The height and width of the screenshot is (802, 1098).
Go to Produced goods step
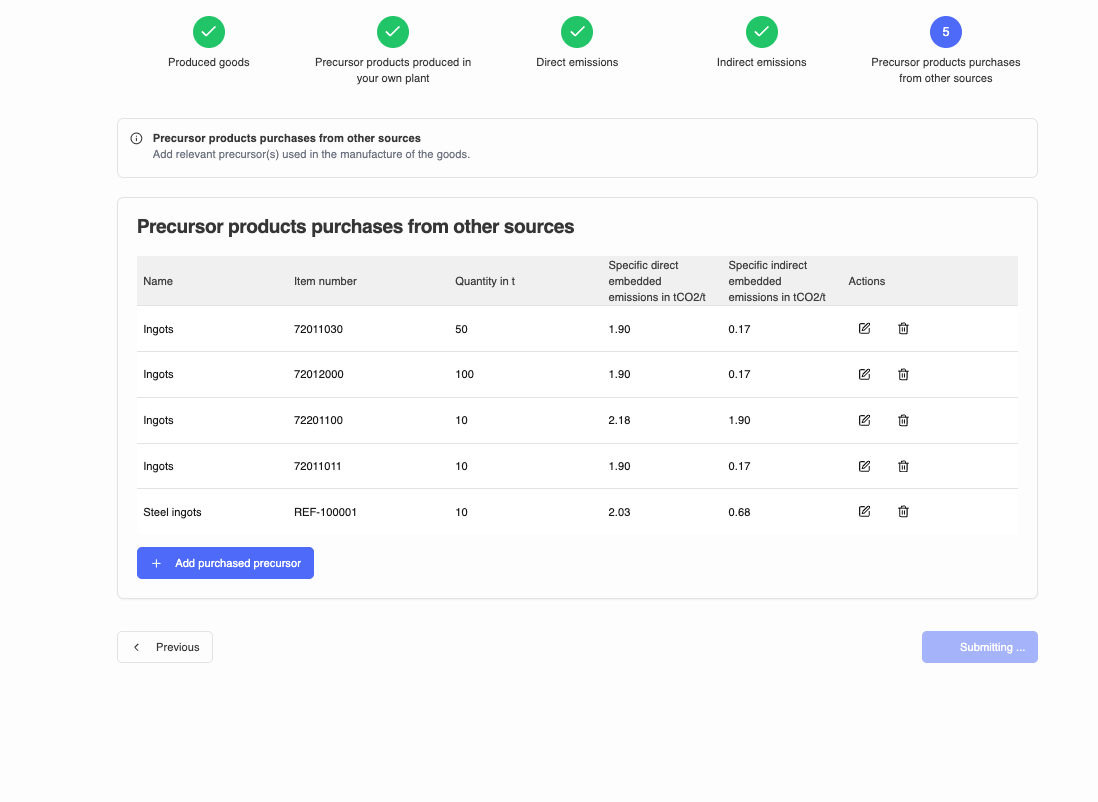[x=209, y=32]
